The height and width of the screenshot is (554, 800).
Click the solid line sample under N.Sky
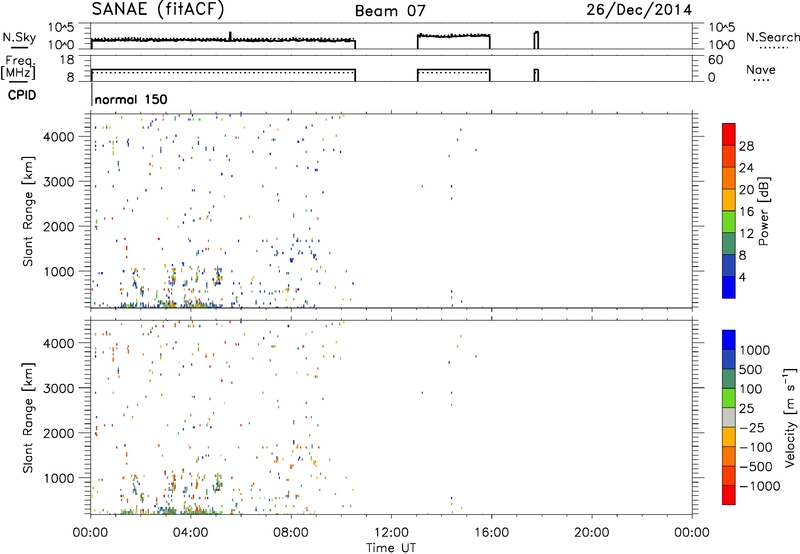(x=19, y=47)
